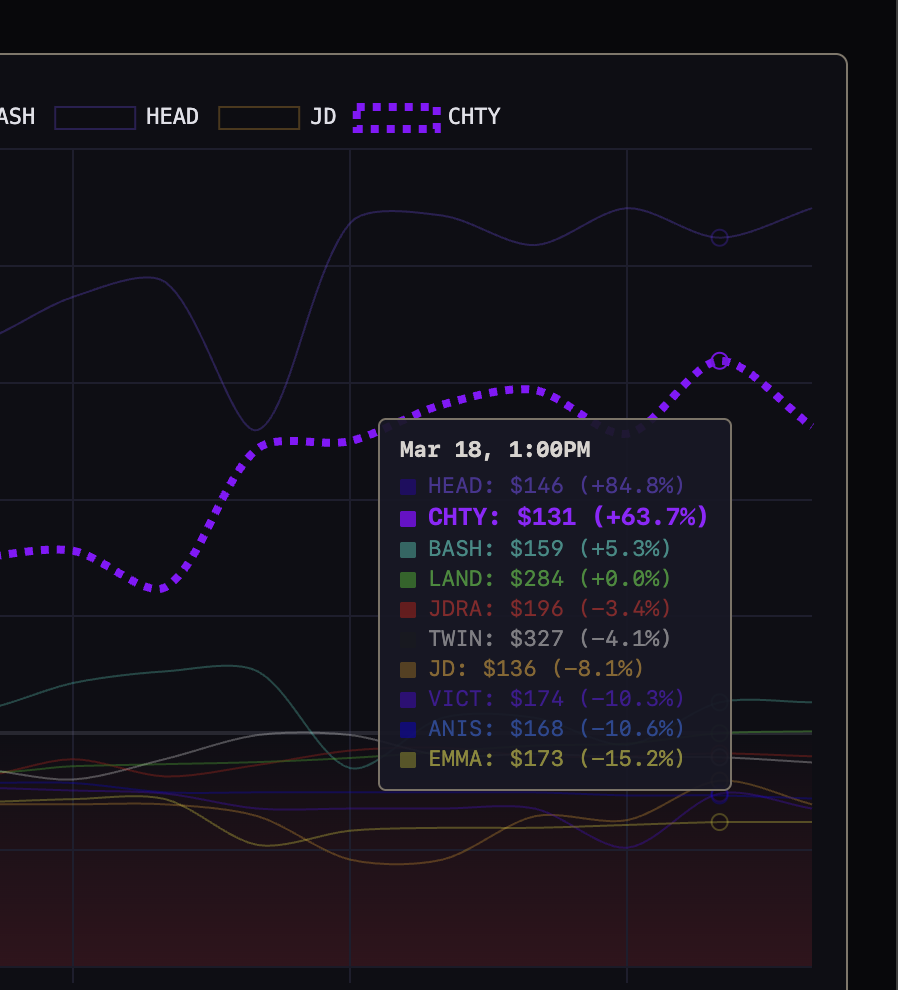Click the tooltip date Mar 18, 1:00PM
Viewport: 898px width, 990px height.
pos(495,450)
